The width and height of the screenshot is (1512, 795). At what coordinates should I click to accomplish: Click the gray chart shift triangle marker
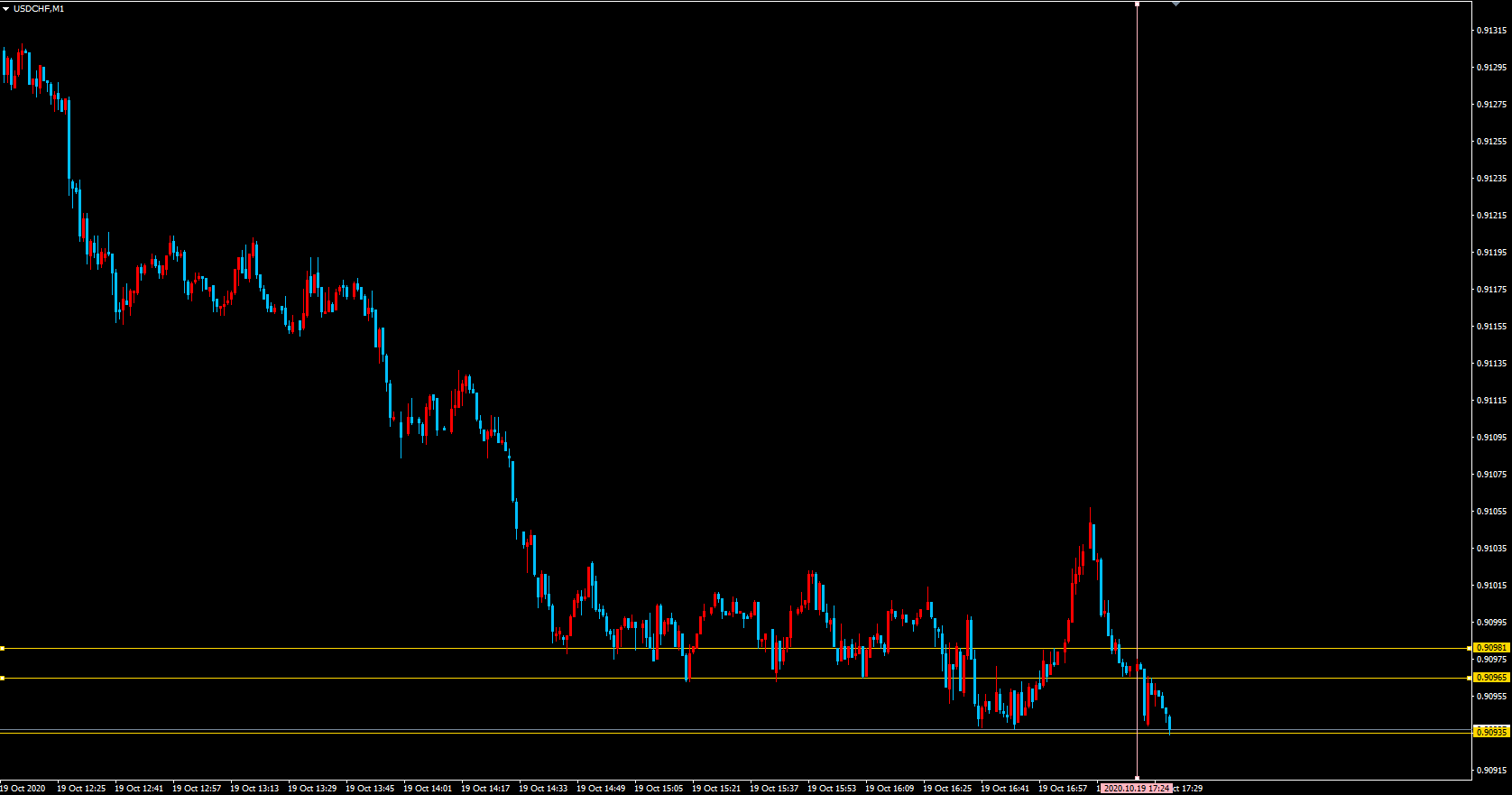(1175, 5)
